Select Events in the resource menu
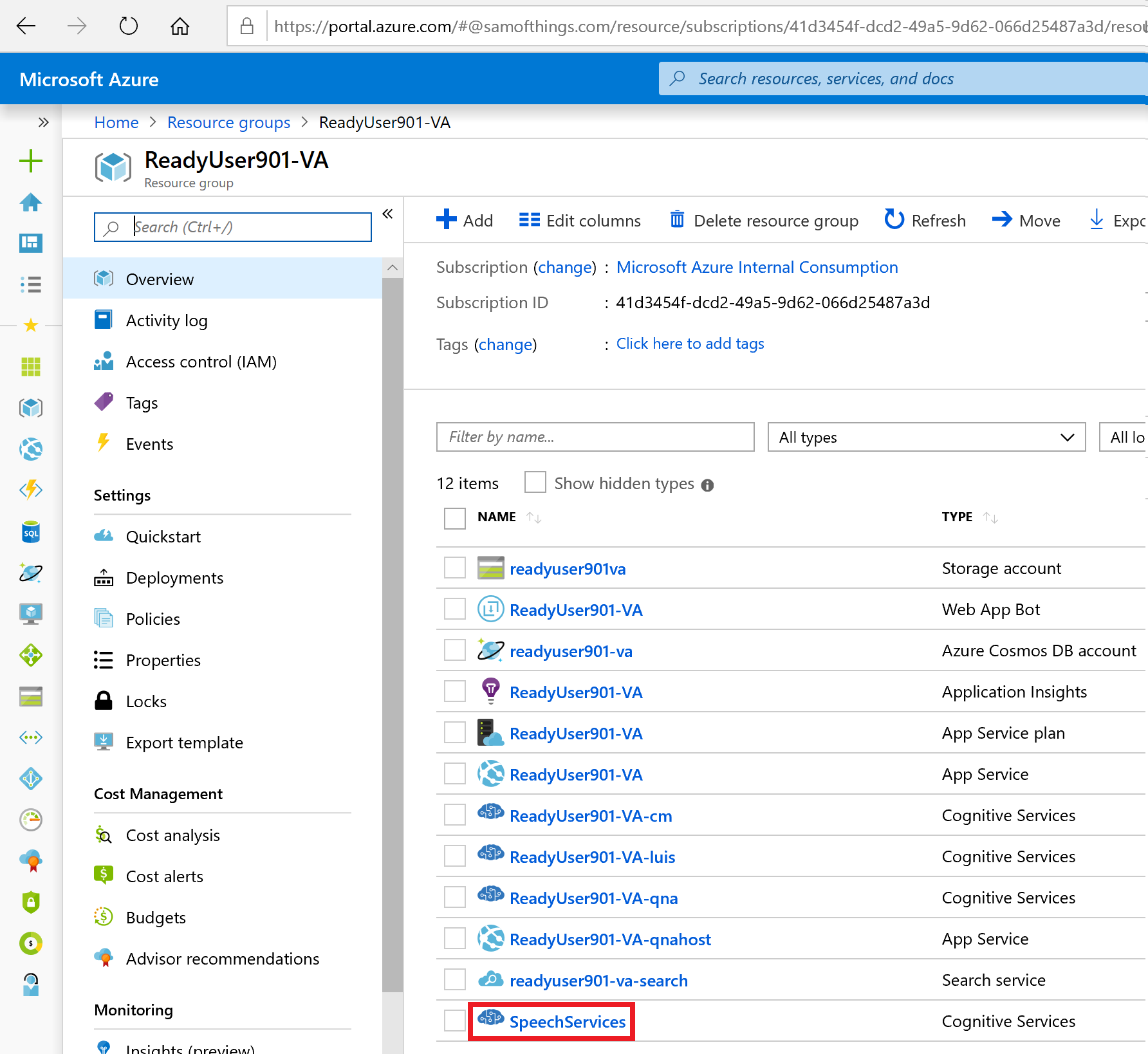This screenshot has width=1148, height=1054. (x=223, y=443)
